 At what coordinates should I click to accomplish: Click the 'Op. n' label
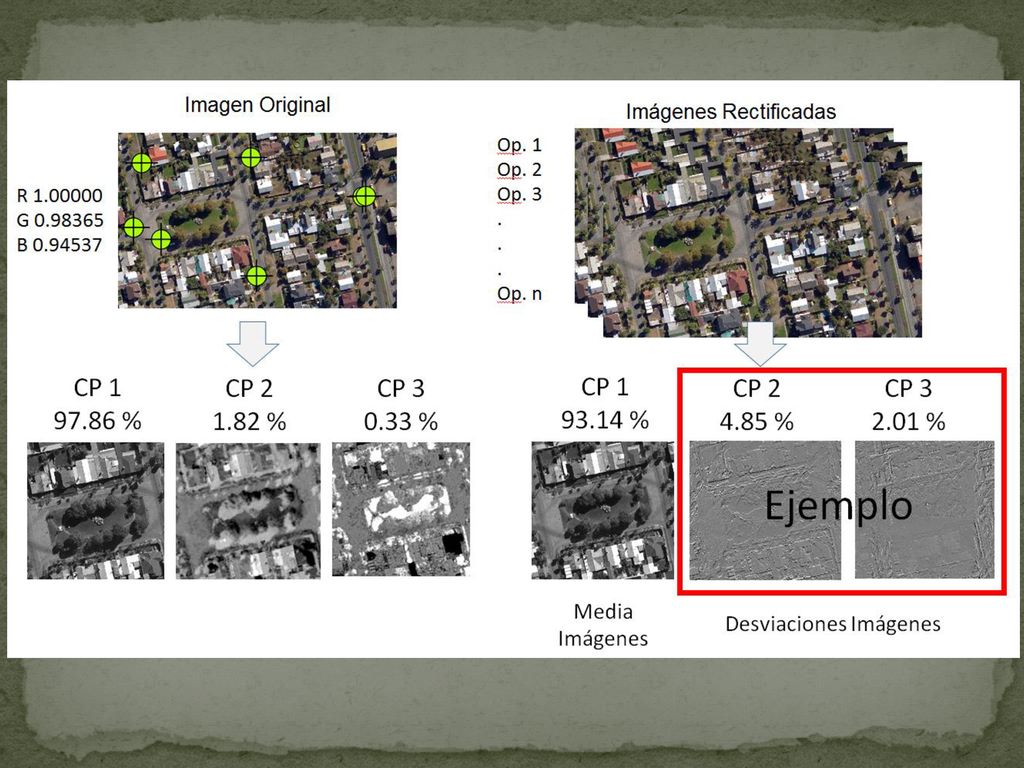coord(519,294)
